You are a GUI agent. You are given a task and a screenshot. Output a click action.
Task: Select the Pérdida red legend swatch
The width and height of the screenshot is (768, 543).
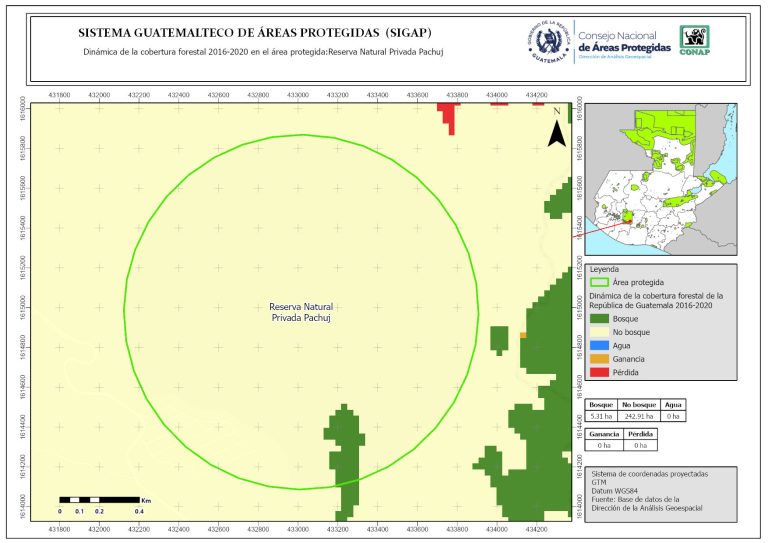[599, 373]
